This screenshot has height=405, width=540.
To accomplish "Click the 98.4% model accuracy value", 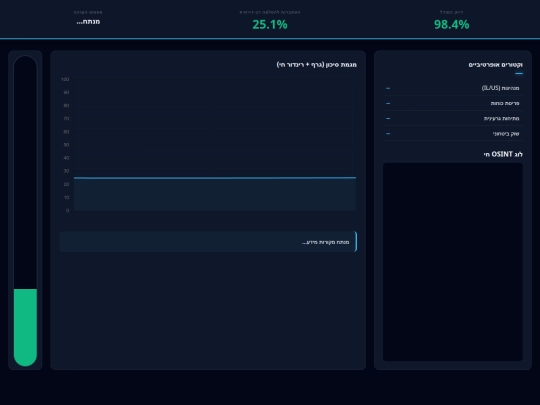I will (x=451, y=24).
